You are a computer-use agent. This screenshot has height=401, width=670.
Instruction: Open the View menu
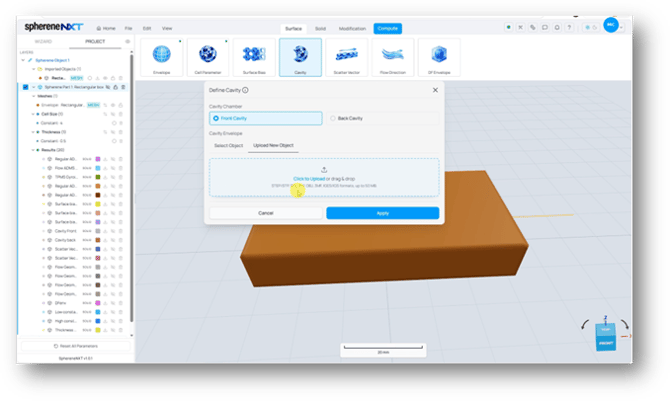[x=167, y=28]
